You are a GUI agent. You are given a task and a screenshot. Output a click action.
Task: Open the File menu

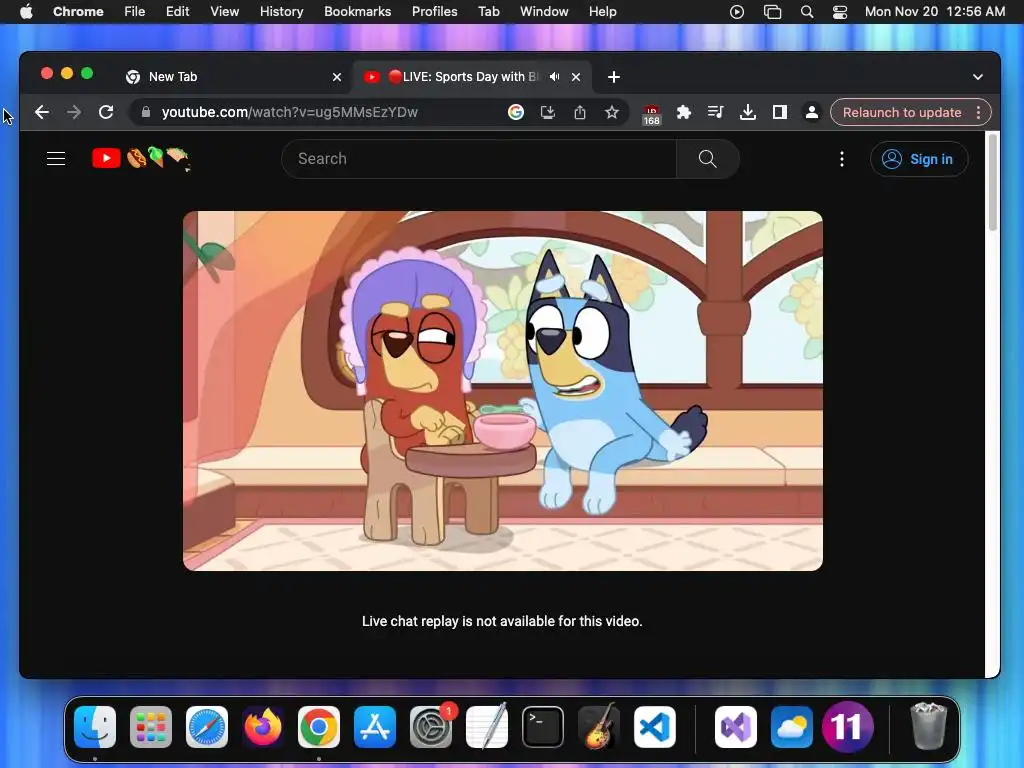135,12
